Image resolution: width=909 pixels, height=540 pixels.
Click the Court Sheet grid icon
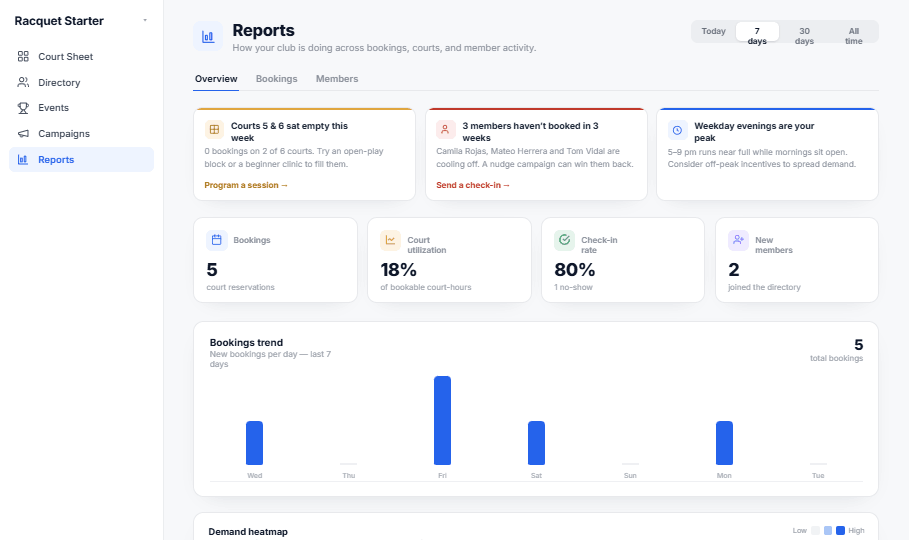tap(23, 56)
